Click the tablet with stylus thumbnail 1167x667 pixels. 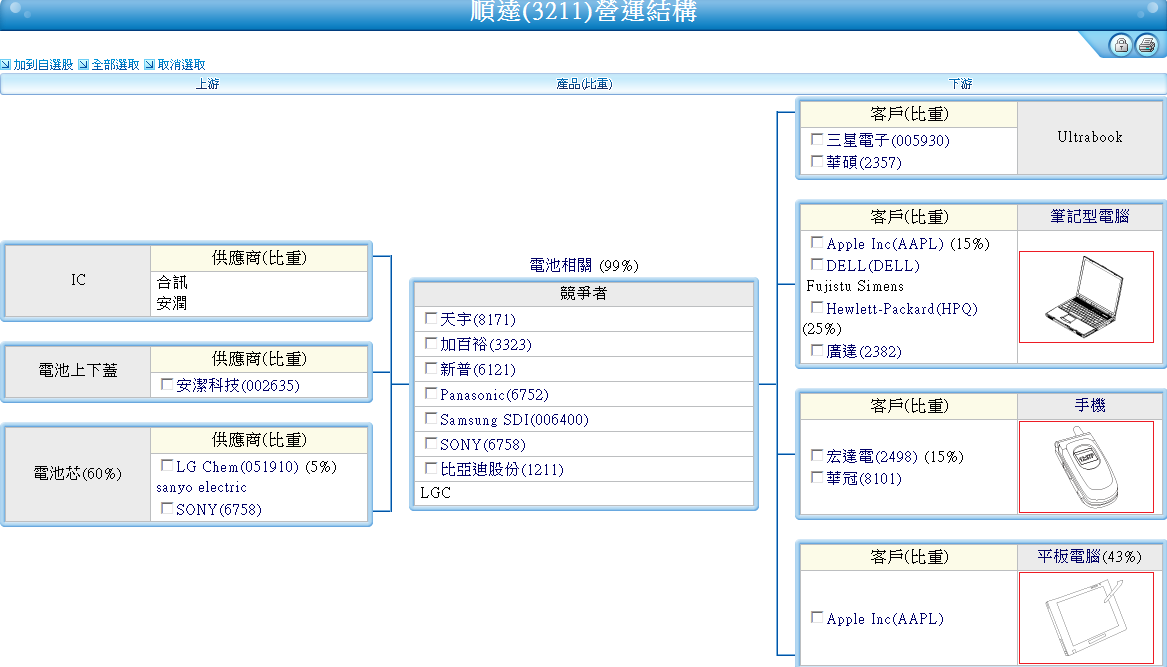(1087, 618)
